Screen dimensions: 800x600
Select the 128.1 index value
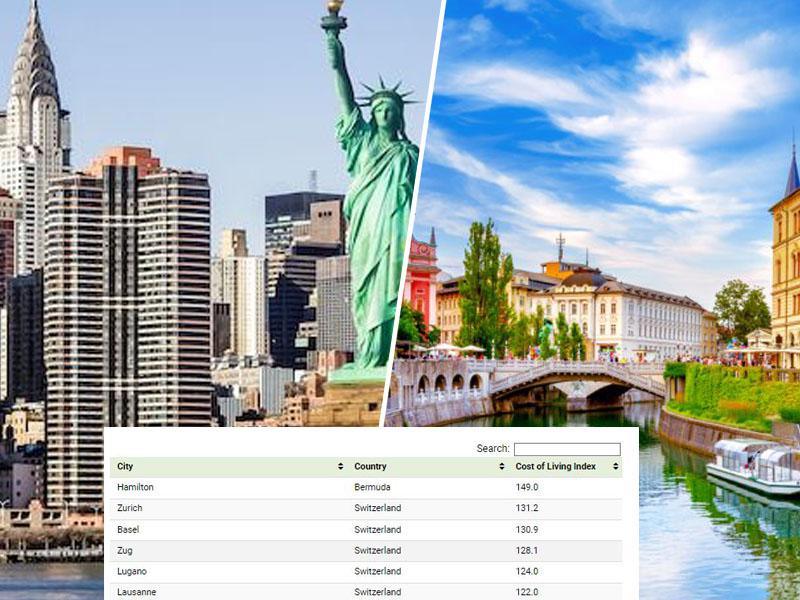point(527,551)
